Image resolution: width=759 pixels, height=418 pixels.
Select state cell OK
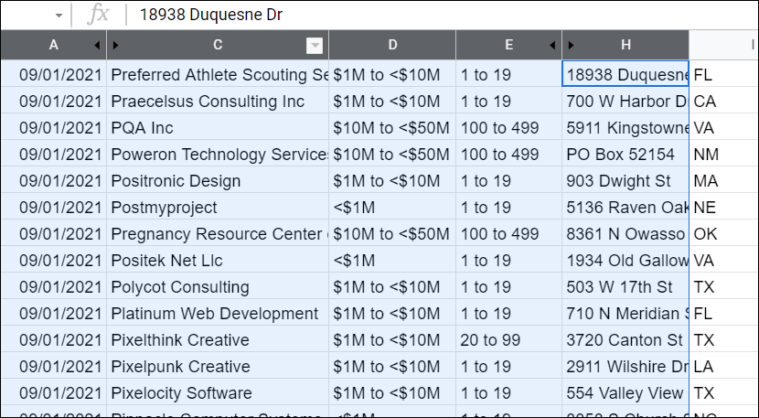point(724,234)
